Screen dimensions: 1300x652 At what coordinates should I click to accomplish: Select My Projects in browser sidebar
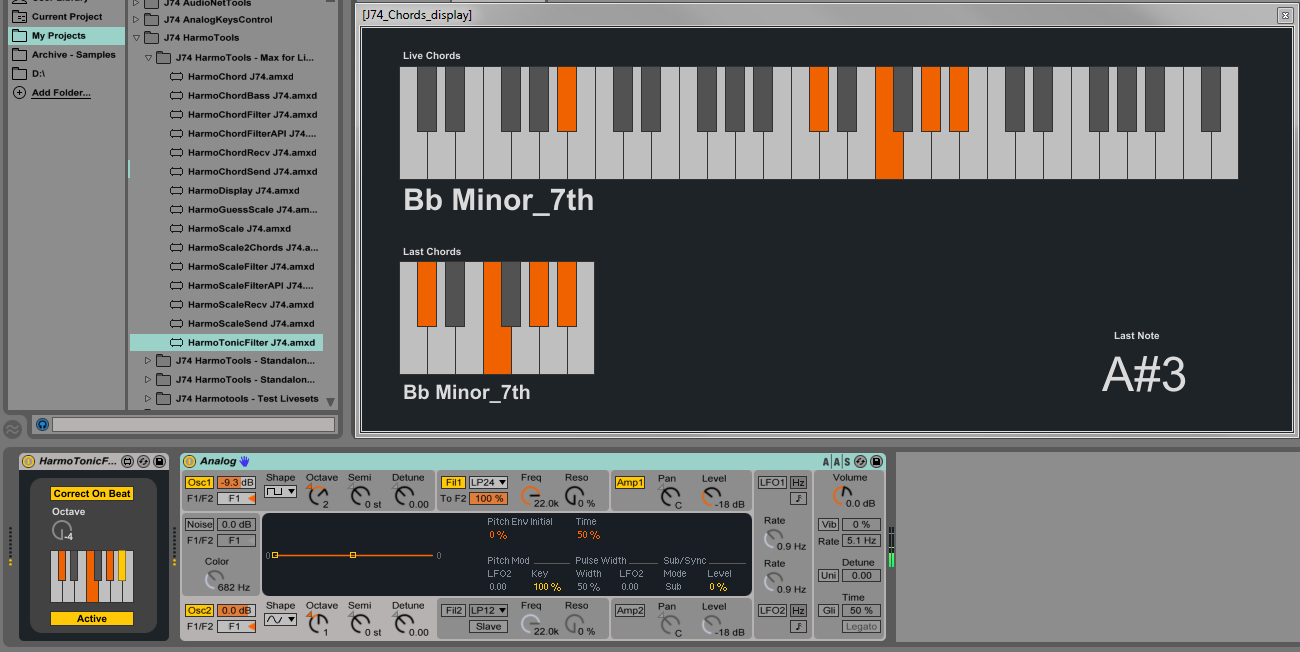point(67,36)
